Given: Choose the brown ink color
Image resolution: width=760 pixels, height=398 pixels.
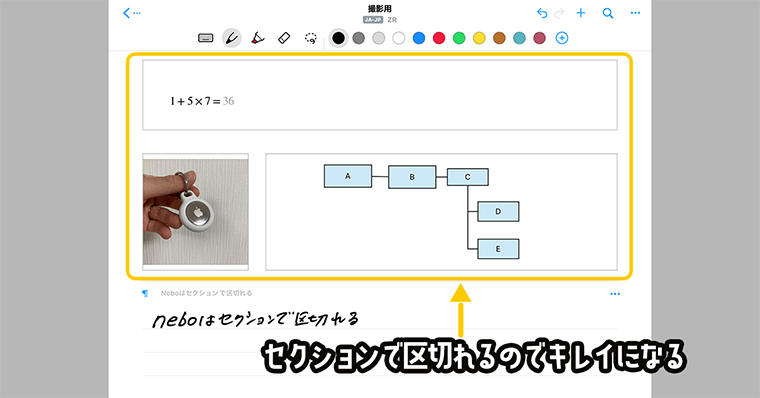Looking at the screenshot, I should click(x=499, y=38).
